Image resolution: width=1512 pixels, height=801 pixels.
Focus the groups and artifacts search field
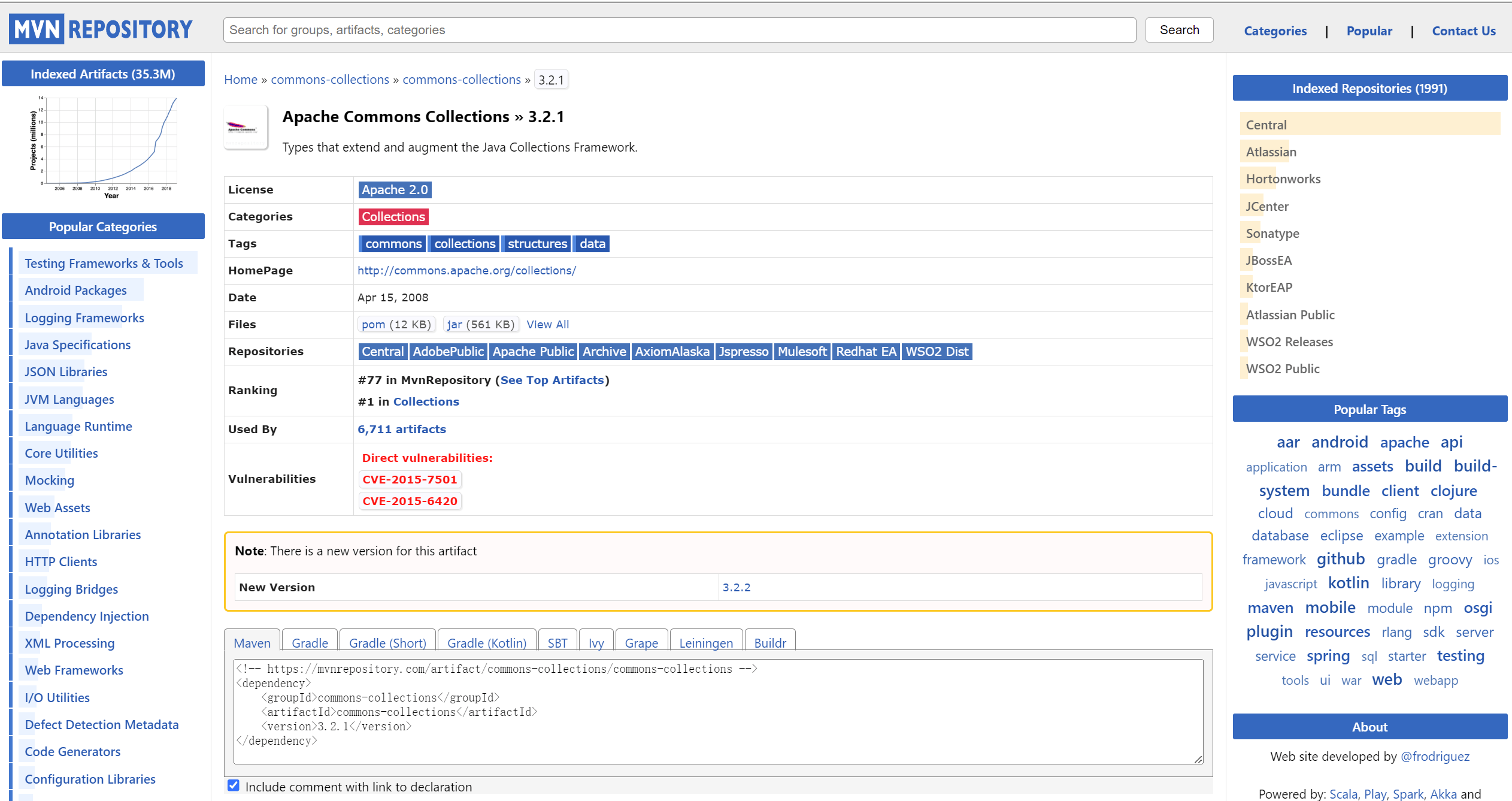coord(679,30)
